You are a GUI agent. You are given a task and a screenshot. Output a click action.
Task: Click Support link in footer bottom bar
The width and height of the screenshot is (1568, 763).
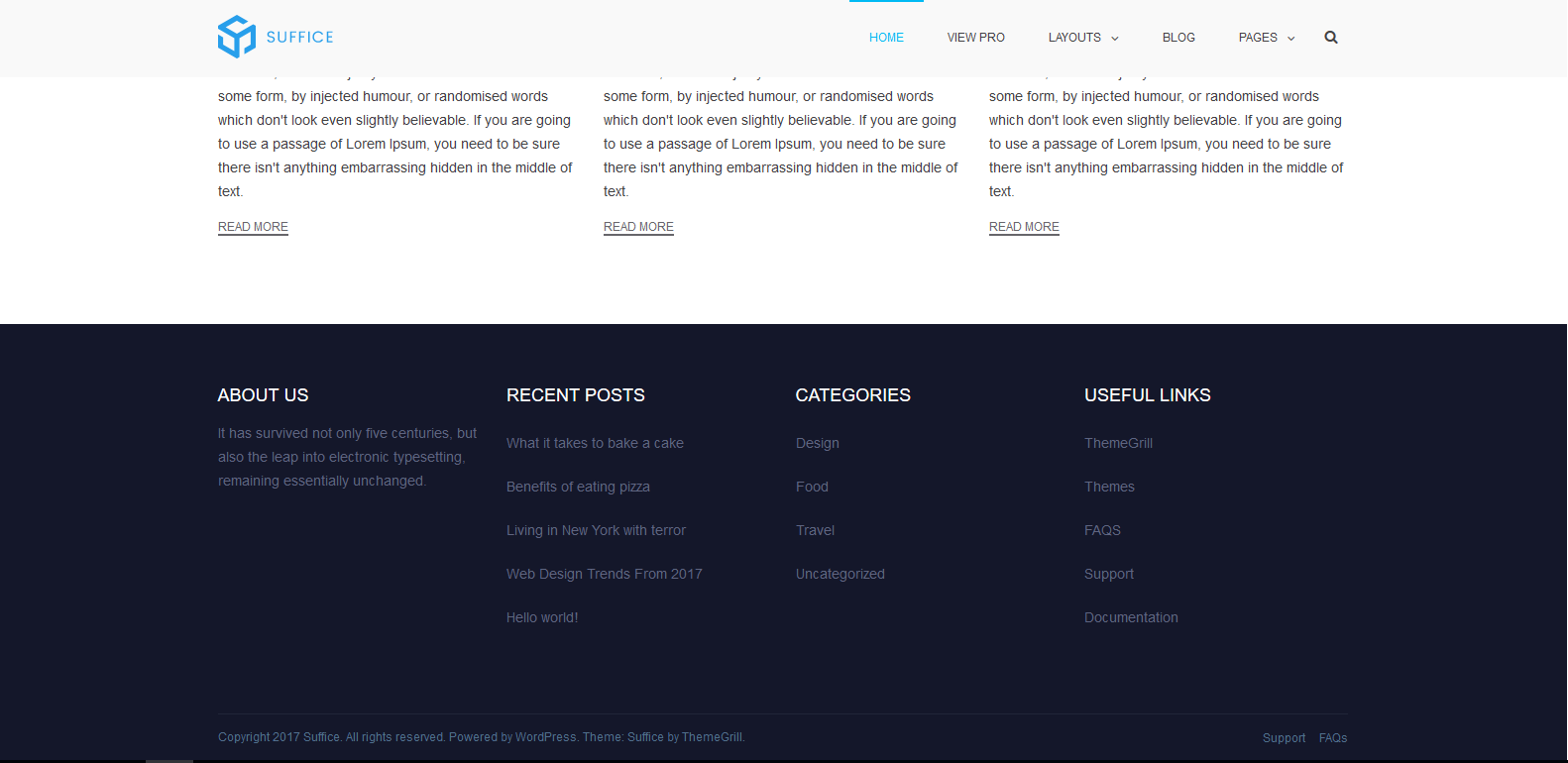click(x=1284, y=738)
